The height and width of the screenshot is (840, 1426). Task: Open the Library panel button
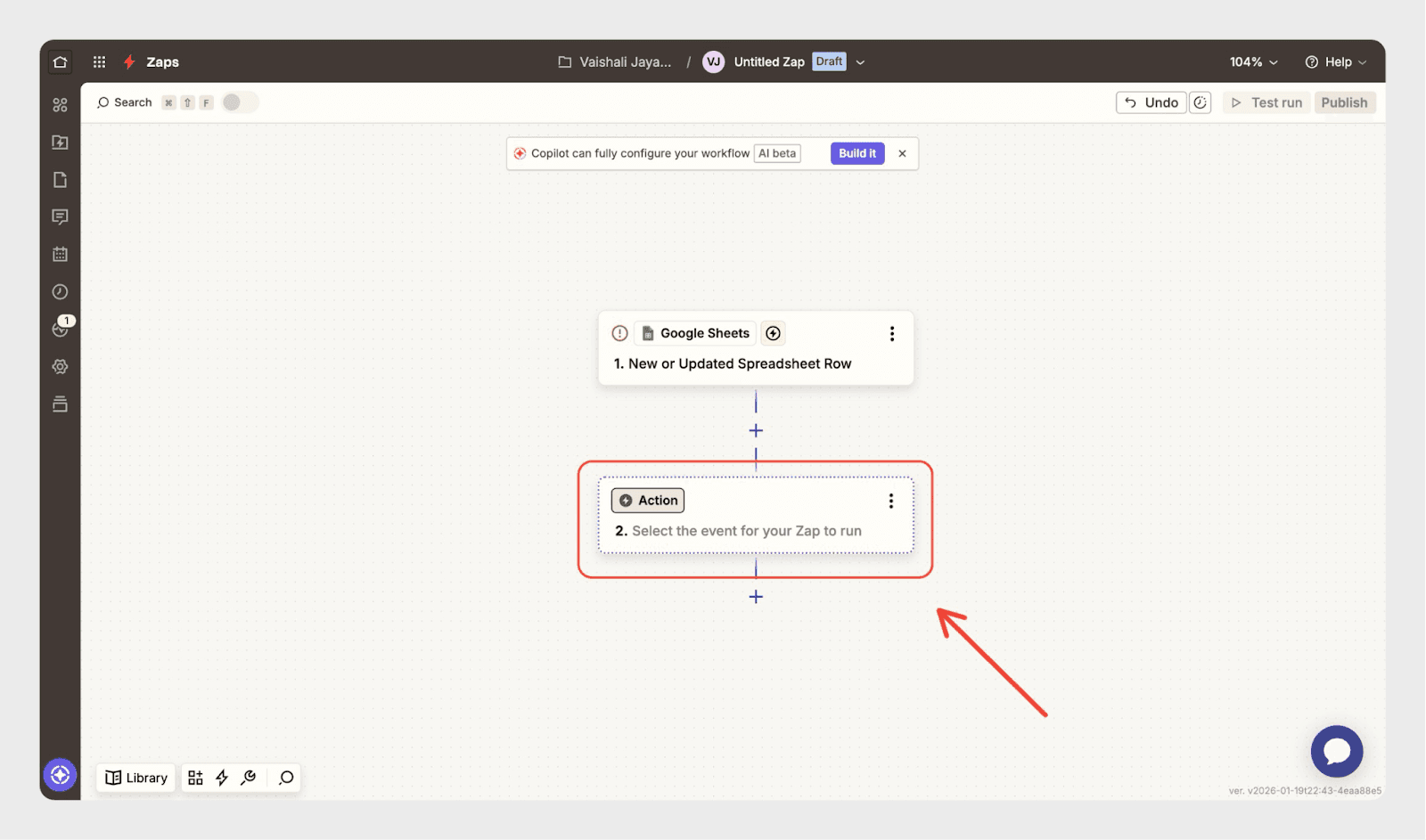point(136,778)
